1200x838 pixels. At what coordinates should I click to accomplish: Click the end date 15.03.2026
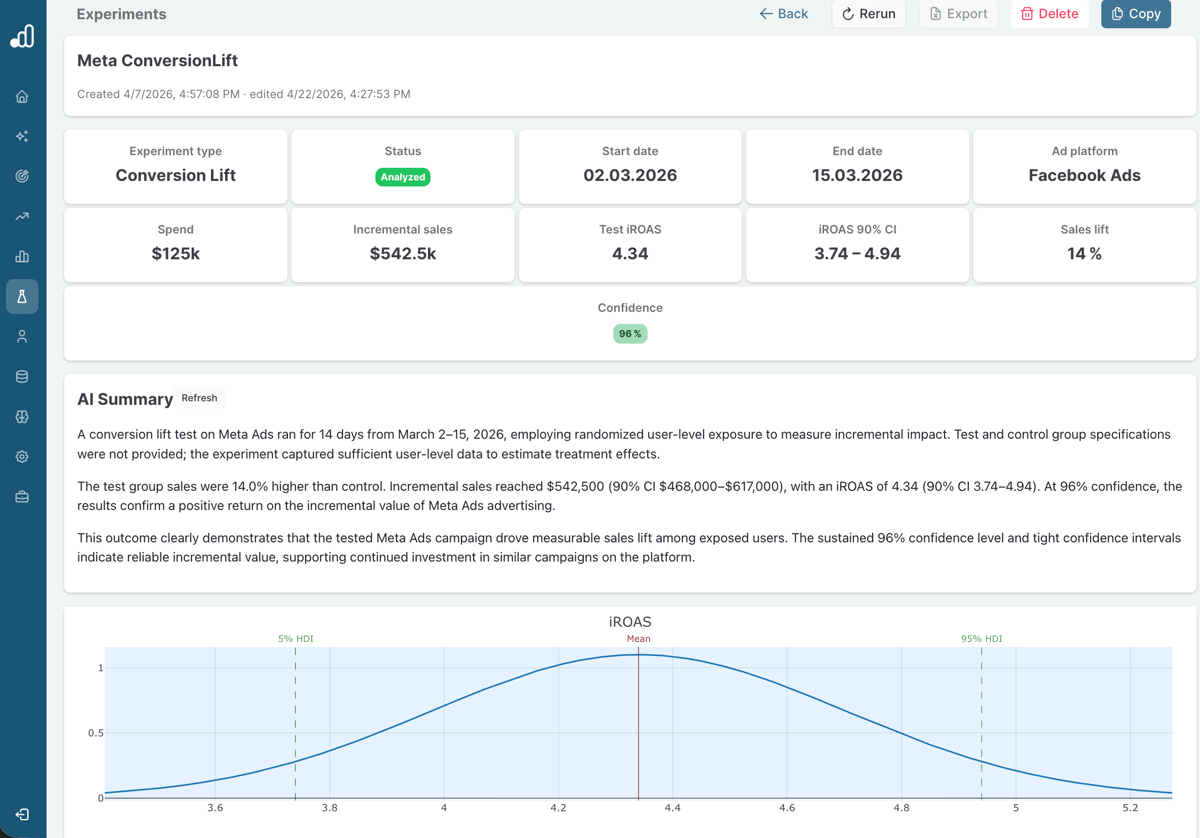(857, 175)
